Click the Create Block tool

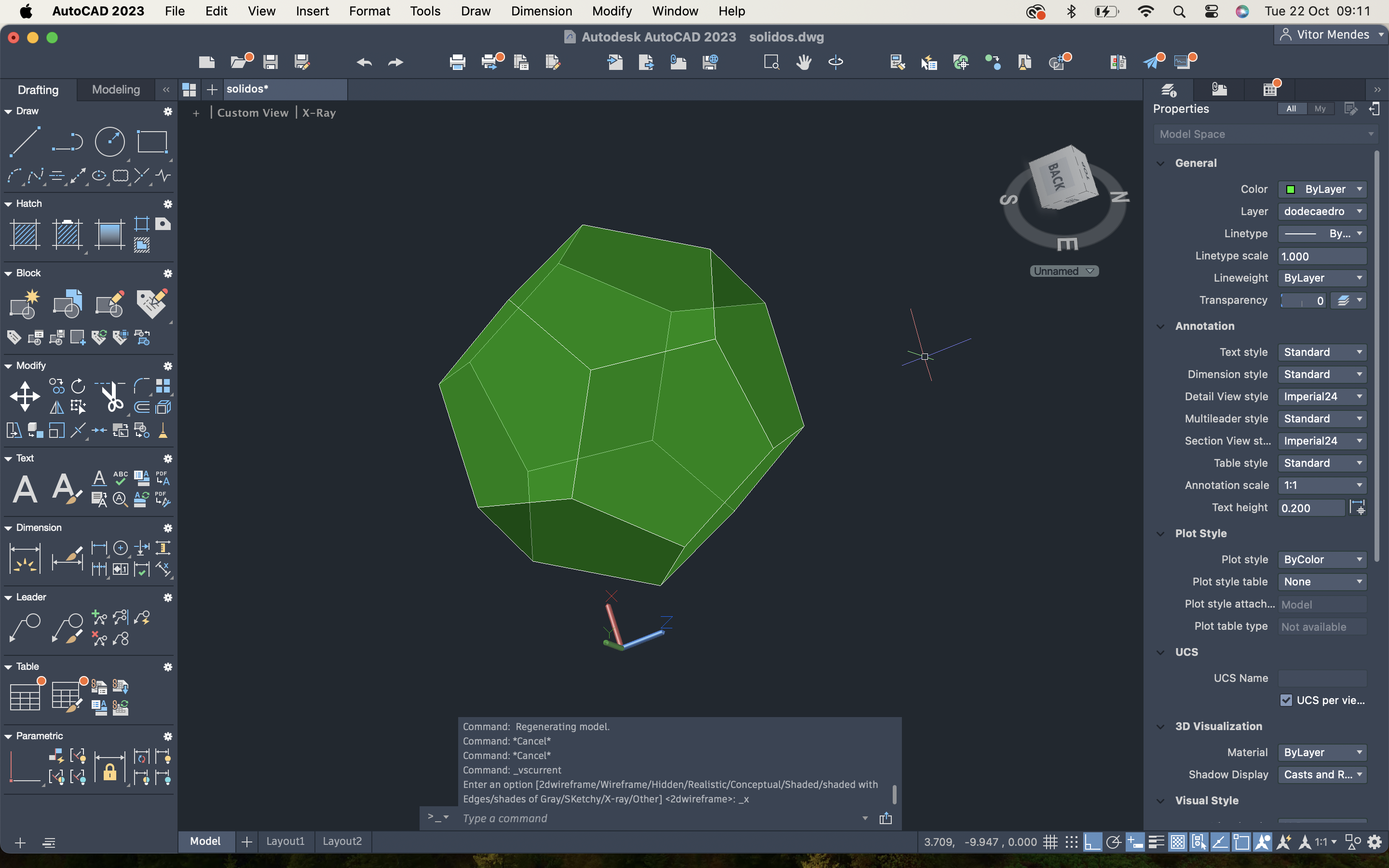click(25, 304)
